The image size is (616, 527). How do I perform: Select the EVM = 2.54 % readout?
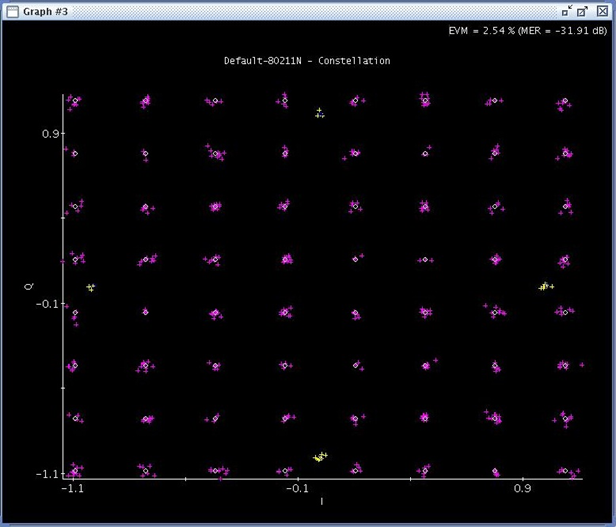click(482, 31)
